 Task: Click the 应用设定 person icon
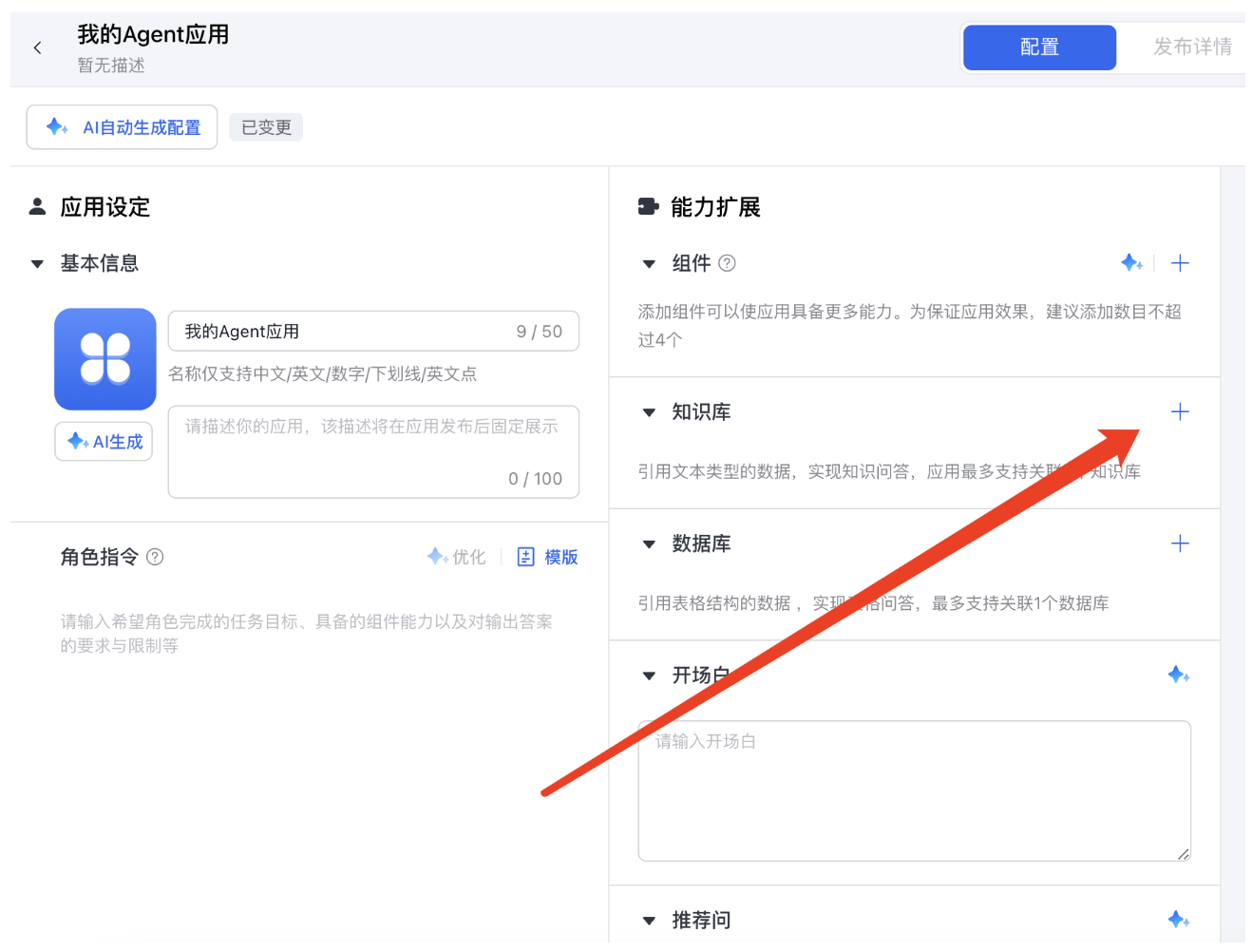[x=37, y=206]
